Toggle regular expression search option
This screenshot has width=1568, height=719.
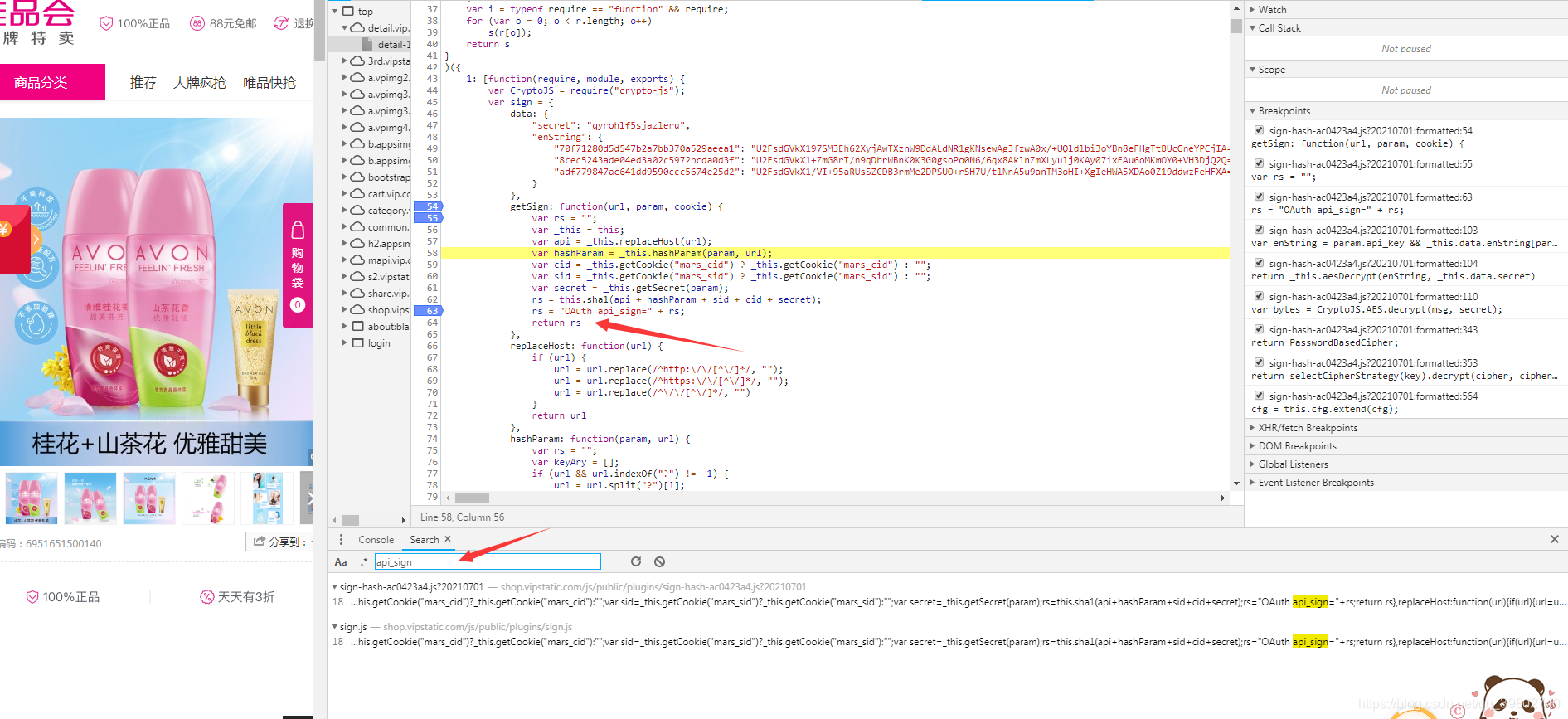[363, 561]
